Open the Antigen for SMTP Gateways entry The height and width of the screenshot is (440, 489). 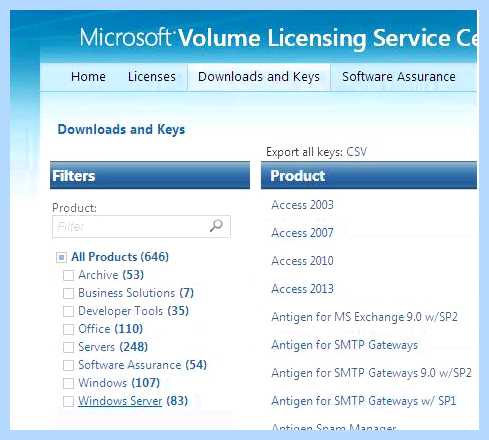344,345
